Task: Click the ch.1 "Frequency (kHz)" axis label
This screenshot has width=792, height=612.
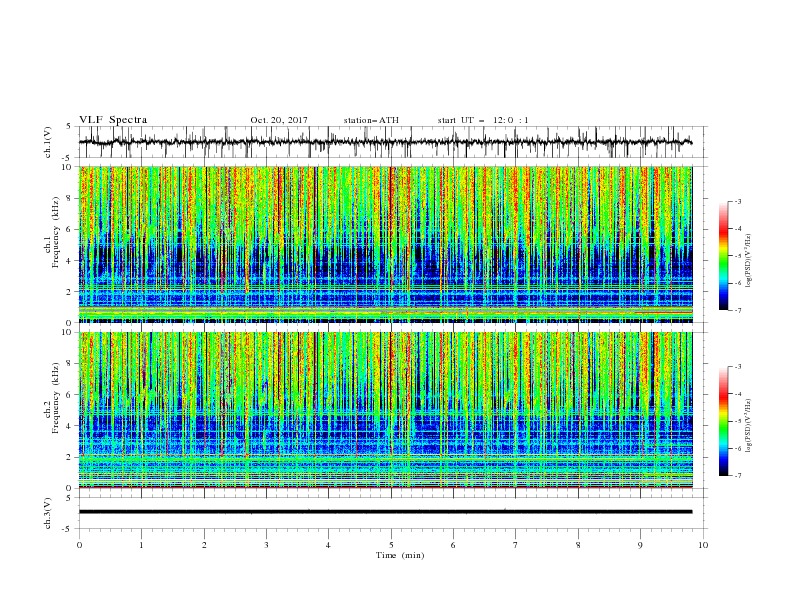Action: click(x=56, y=232)
